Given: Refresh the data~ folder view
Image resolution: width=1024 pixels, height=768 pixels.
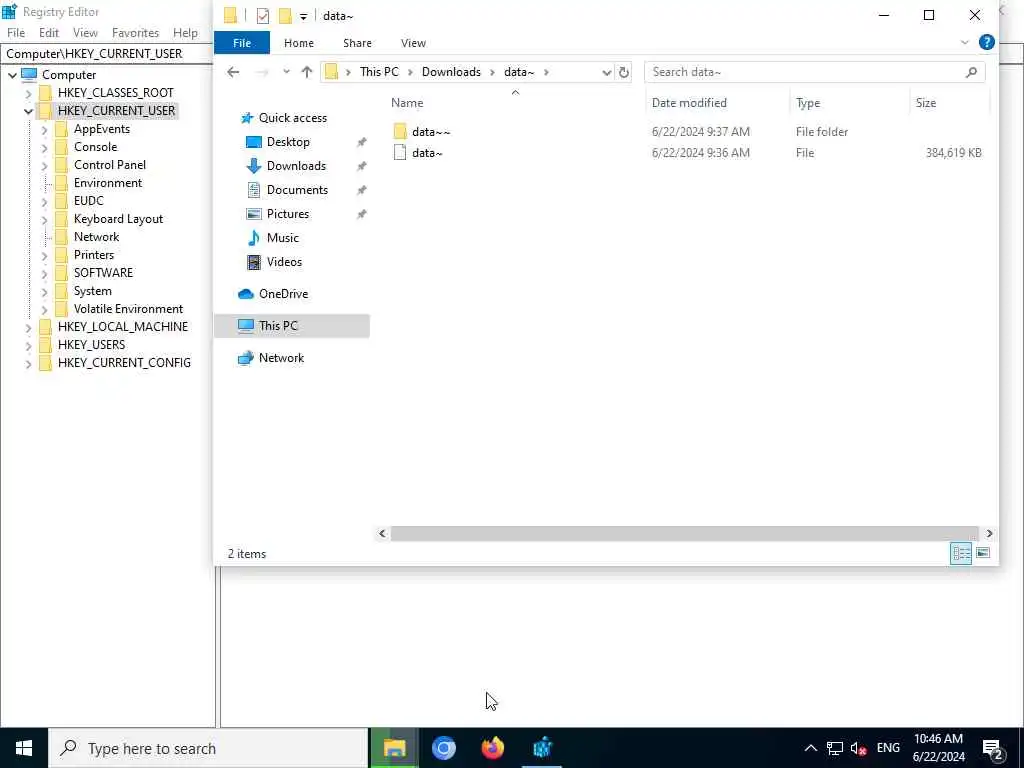Looking at the screenshot, I should (x=624, y=72).
